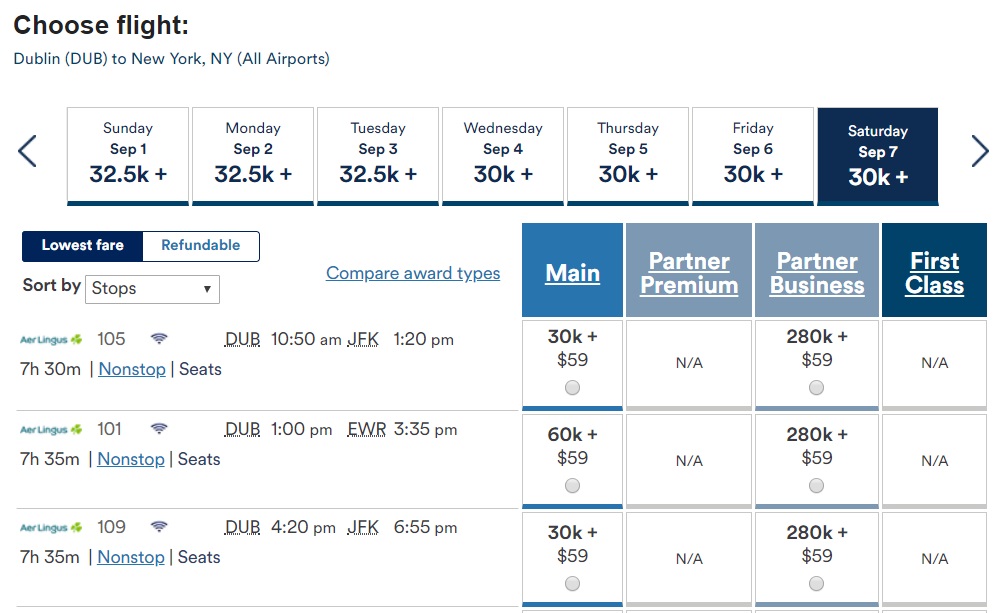Image resolution: width=1007 pixels, height=613 pixels.
Task: Select 280k Partner Business fare for flight 109
Action: 817,584
